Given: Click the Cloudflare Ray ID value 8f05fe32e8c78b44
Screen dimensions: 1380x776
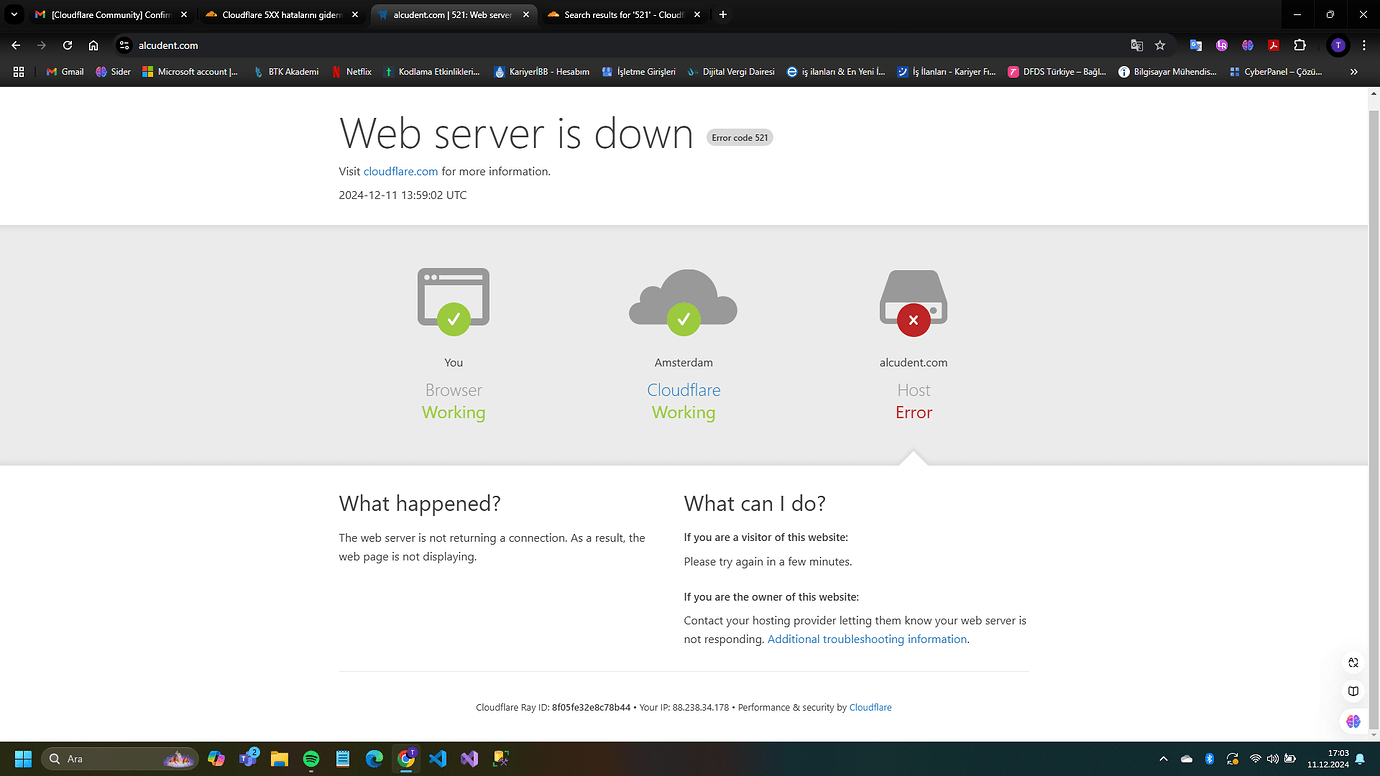Looking at the screenshot, I should tap(591, 707).
